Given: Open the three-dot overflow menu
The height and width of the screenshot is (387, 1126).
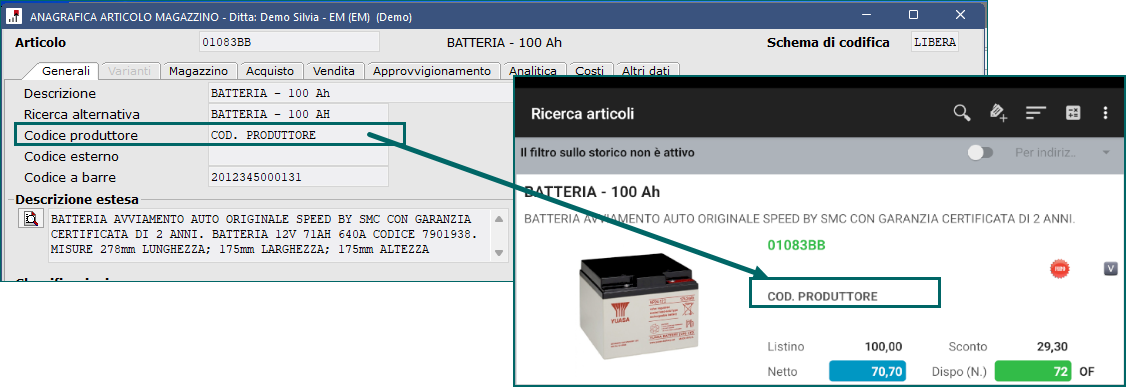Looking at the screenshot, I should point(1106,113).
